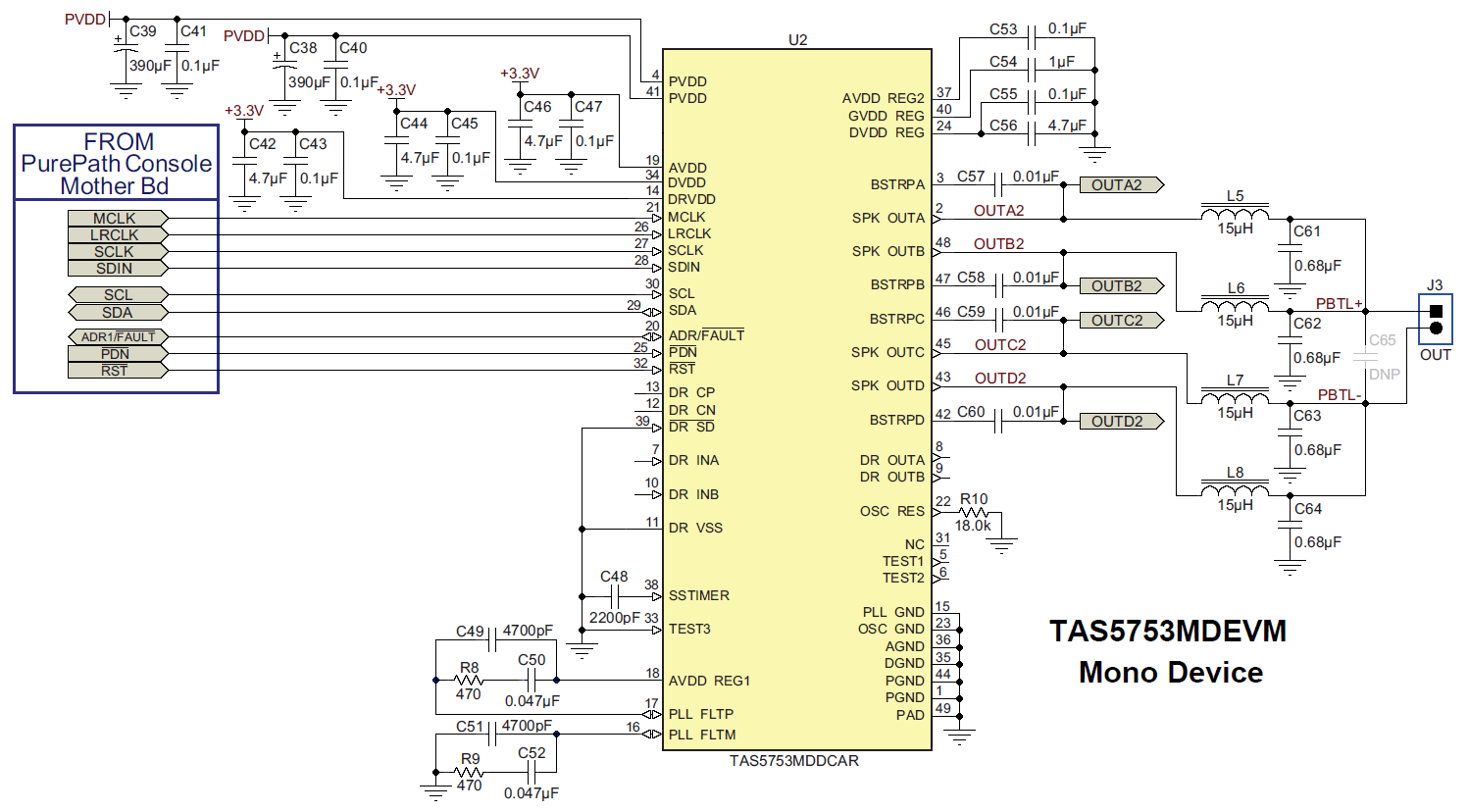Viewport: 1469px width, 812px height.
Task: Select the TAS5753MDEVM title text
Action: 1167,631
